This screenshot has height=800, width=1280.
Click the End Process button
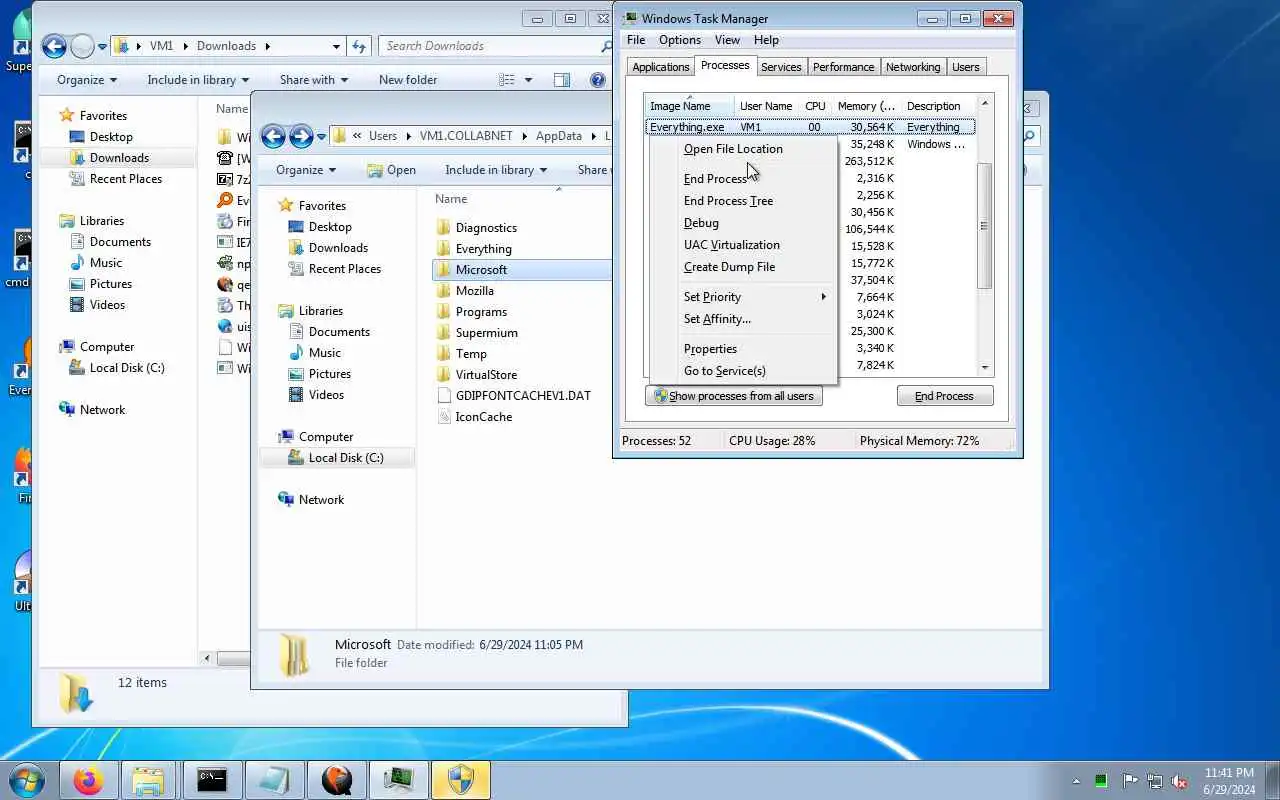coord(944,396)
